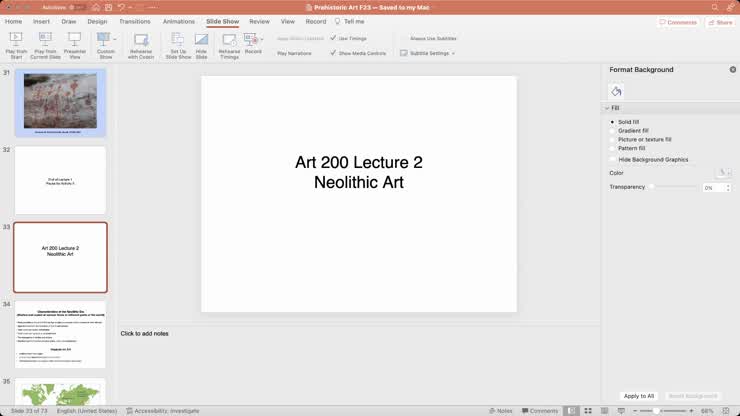Click the home icon in title bar
Screen dimensions: 740x416
tap(96, 8)
